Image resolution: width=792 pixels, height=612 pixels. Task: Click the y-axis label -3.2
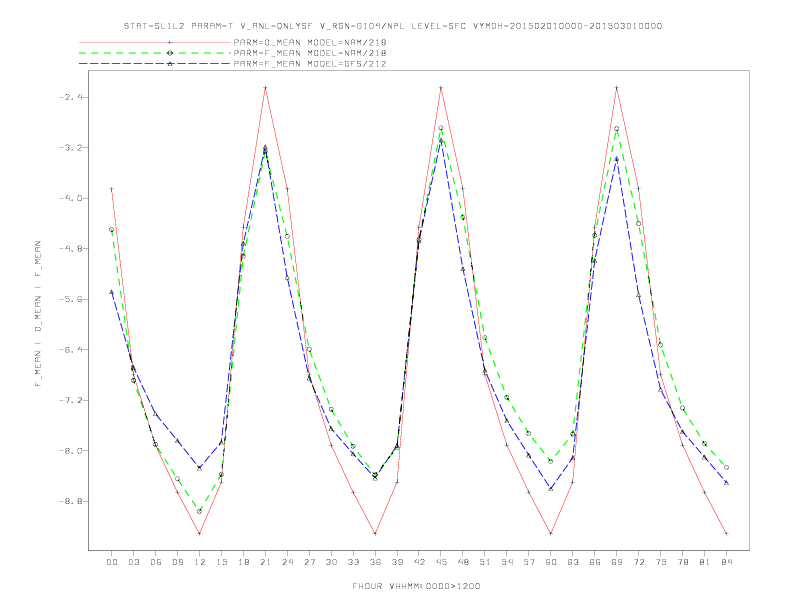tap(70, 147)
